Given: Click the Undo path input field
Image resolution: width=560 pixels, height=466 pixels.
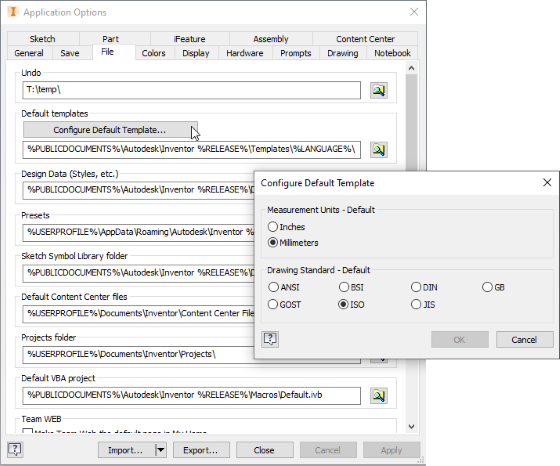Looking at the screenshot, I should click(x=191, y=90).
